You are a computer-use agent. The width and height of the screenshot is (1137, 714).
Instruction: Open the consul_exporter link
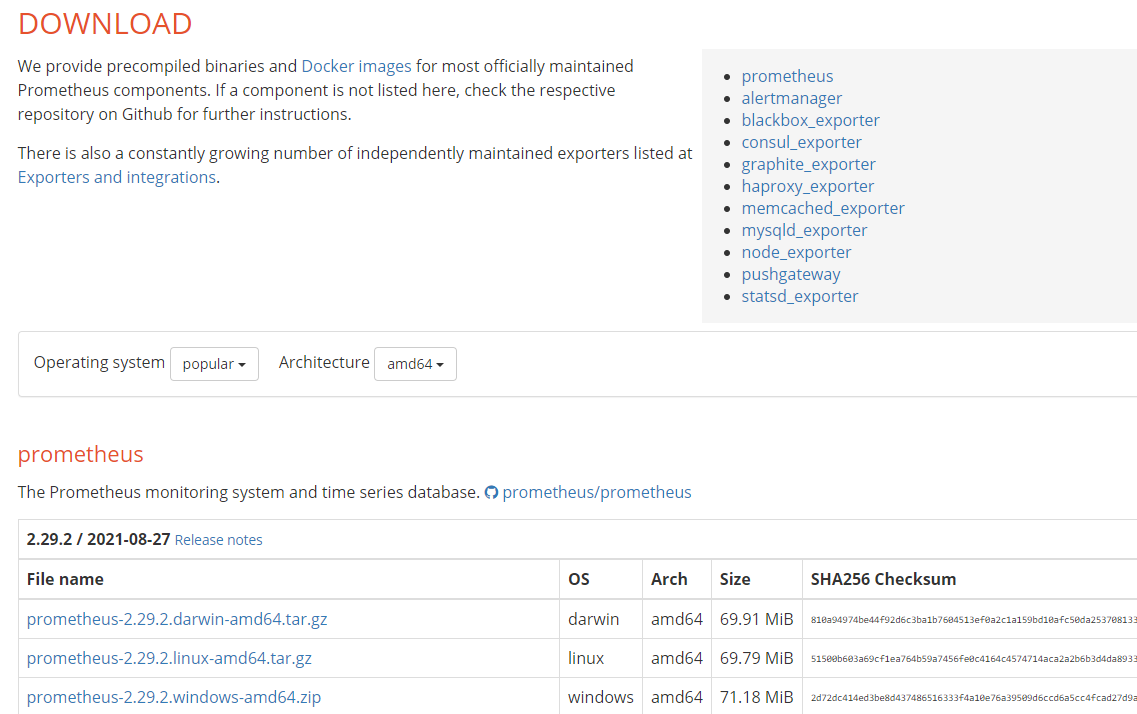pyautogui.click(x=801, y=142)
